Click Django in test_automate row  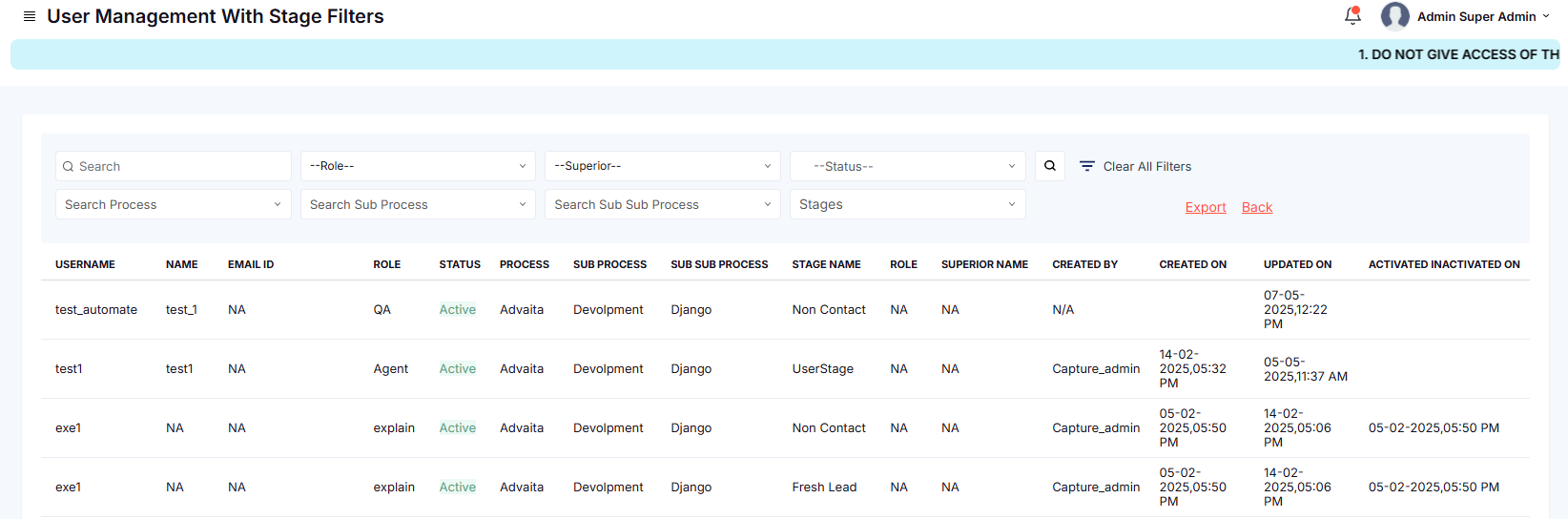pos(691,310)
